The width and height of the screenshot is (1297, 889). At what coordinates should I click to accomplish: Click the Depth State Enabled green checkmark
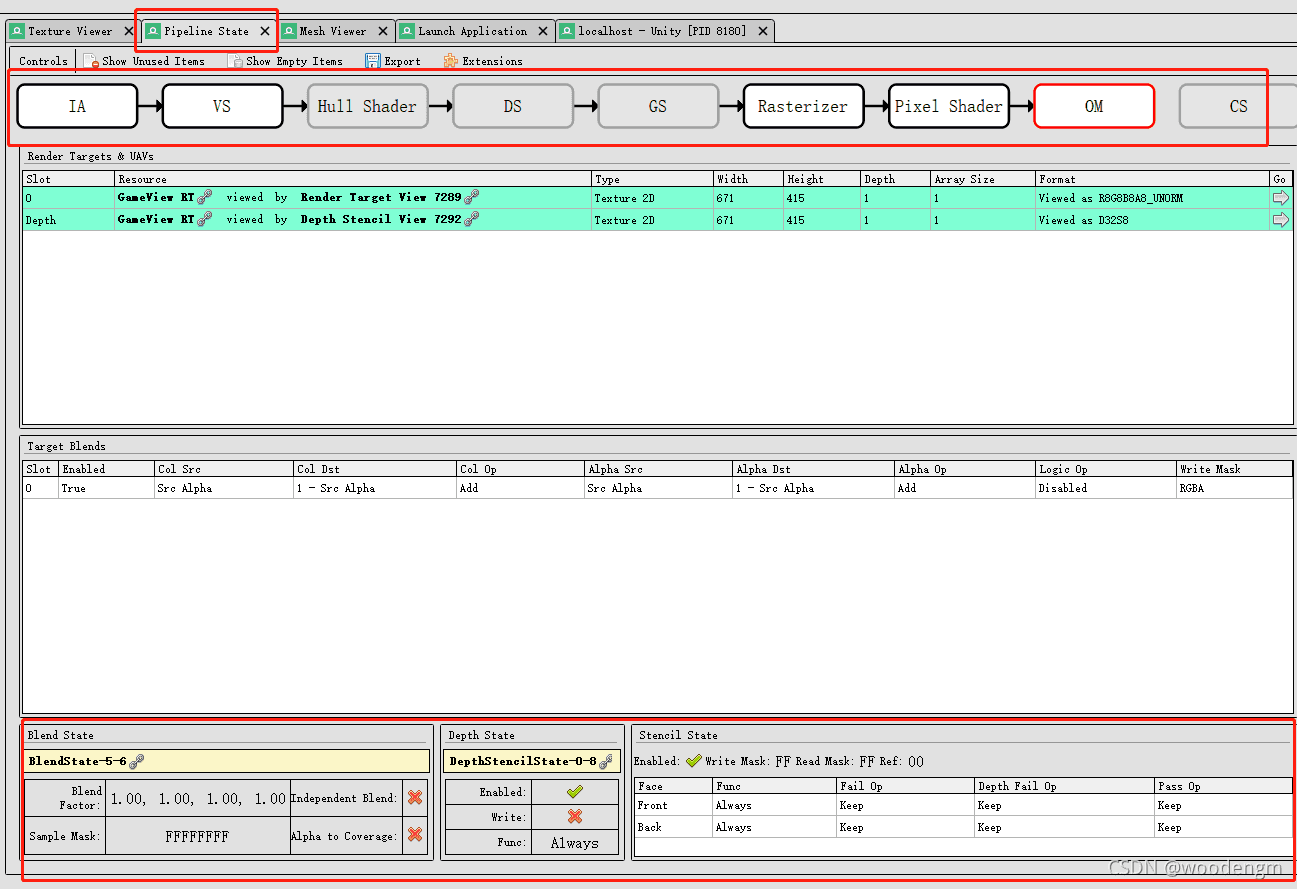pos(574,792)
